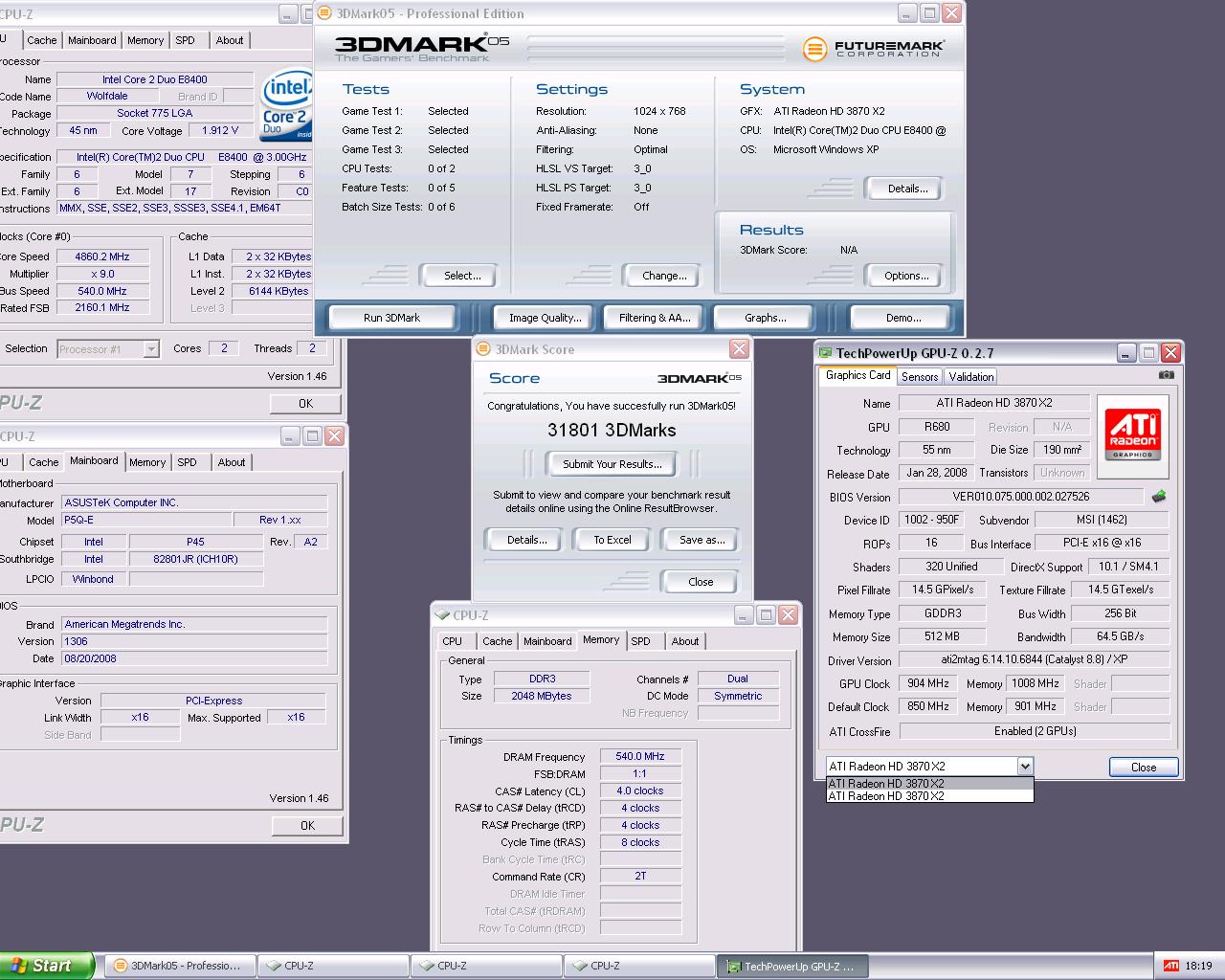The image size is (1225, 980).
Task: Click the ATI tray icon in system tray
Action: [1170, 966]
